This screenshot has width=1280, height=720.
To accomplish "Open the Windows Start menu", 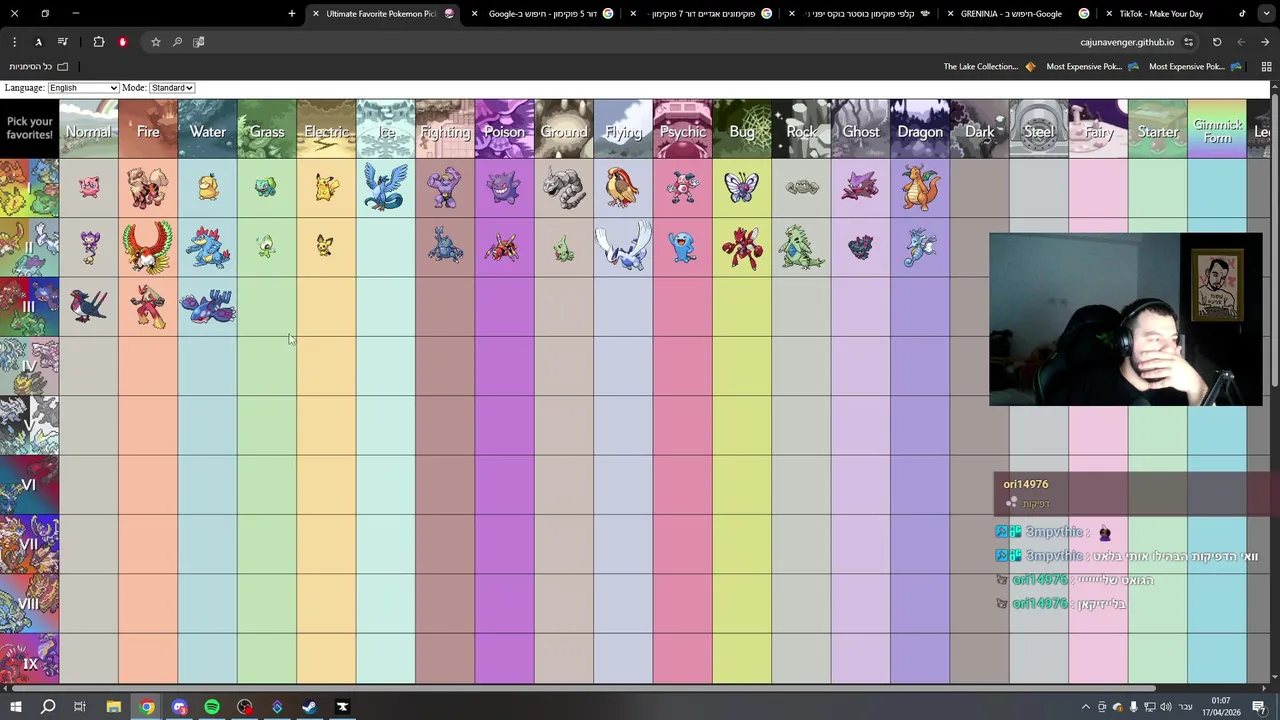I will tap(15, 707).
